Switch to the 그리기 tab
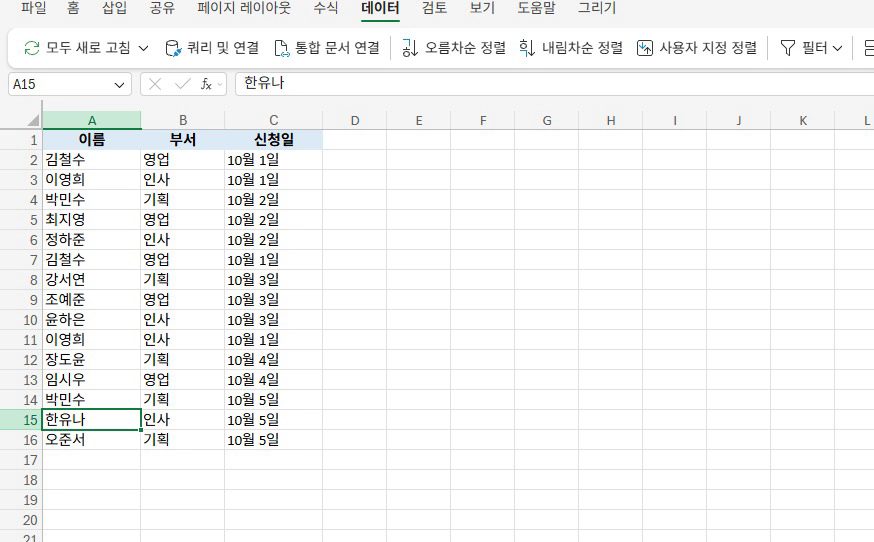The width and height of the screenshot is (874, 542). (x=596, y=8)
